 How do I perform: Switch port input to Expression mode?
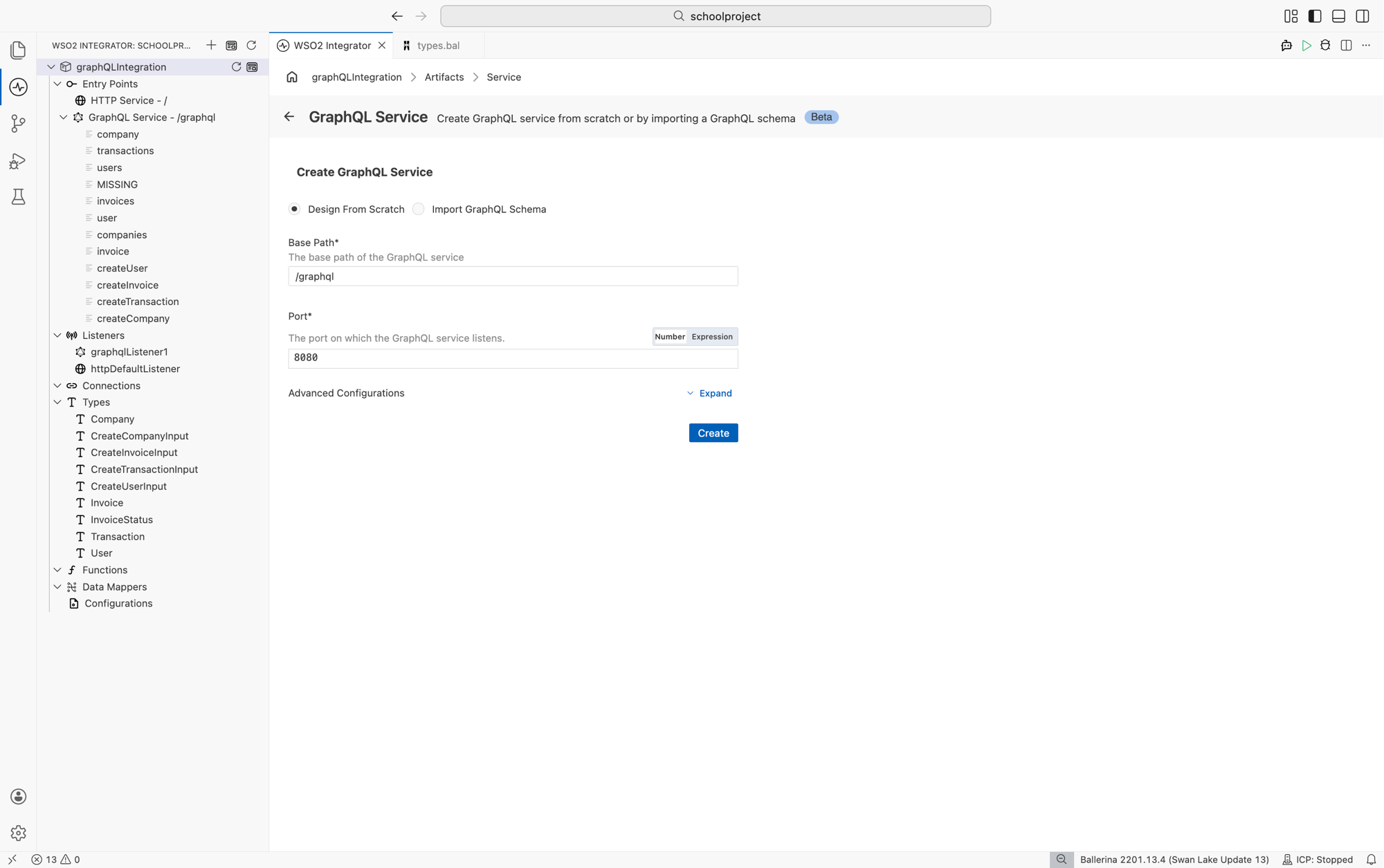[x=712, y=337]
